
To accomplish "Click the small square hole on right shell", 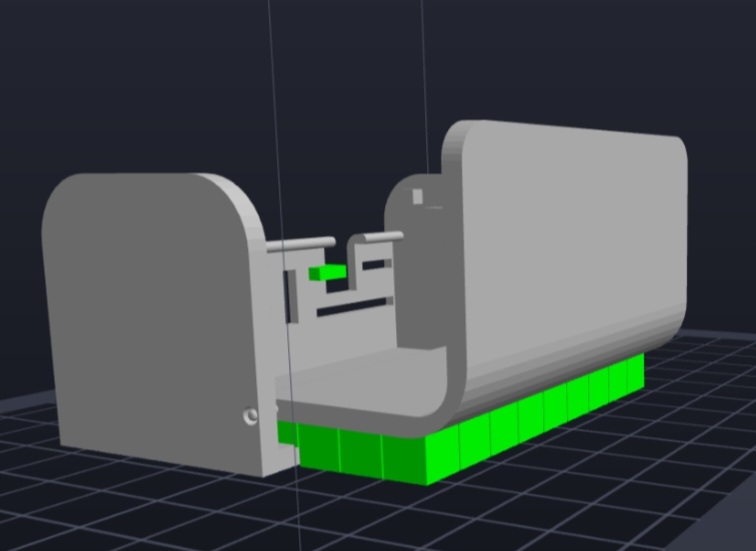I will 418,196.
